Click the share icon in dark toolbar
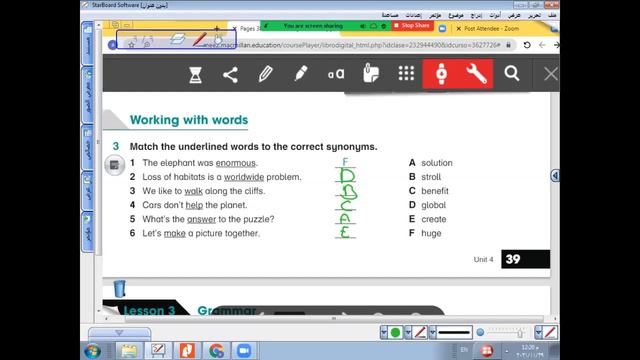 pos(230,75)
